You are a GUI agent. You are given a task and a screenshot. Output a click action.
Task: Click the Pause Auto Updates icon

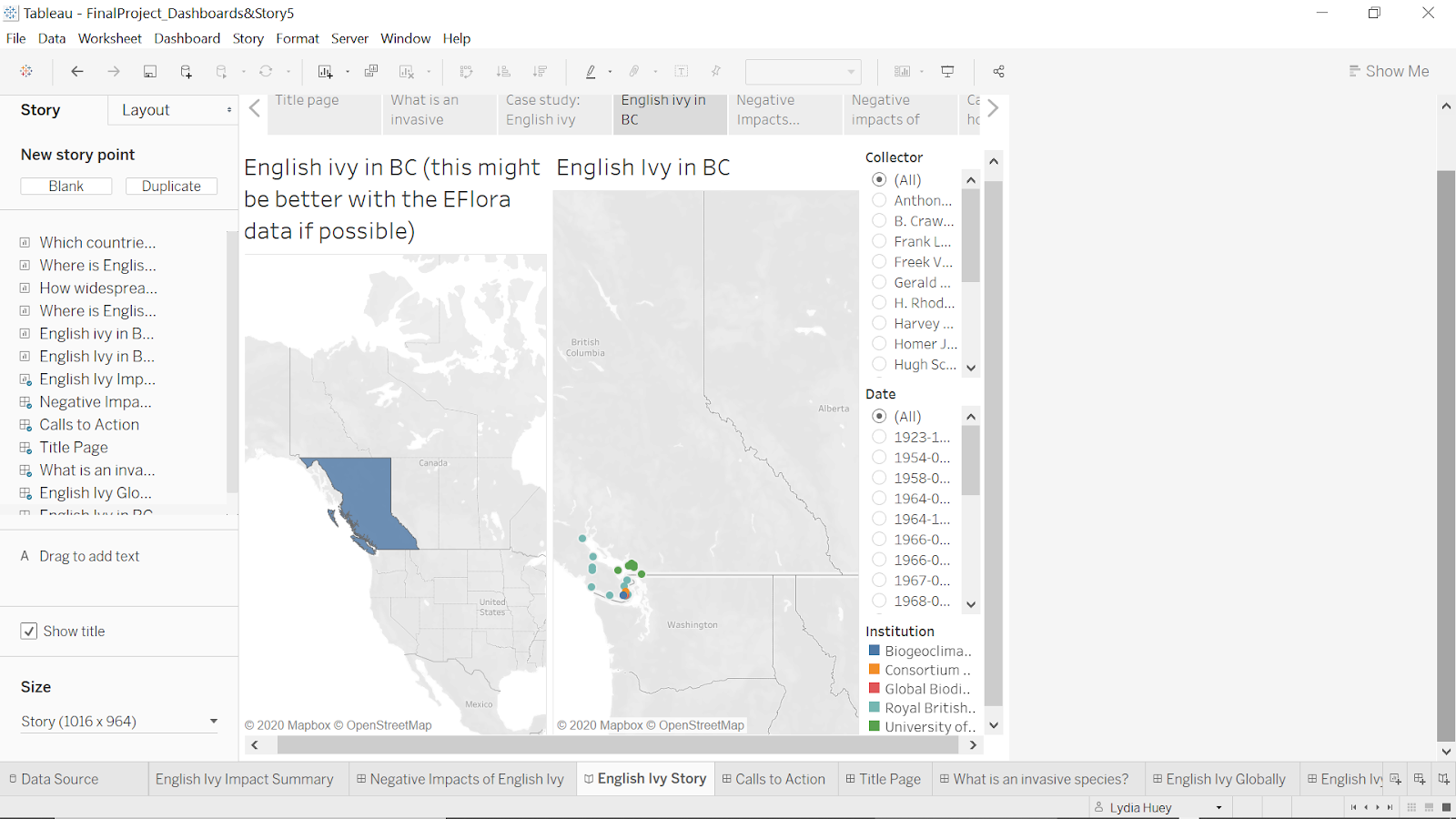221,71
